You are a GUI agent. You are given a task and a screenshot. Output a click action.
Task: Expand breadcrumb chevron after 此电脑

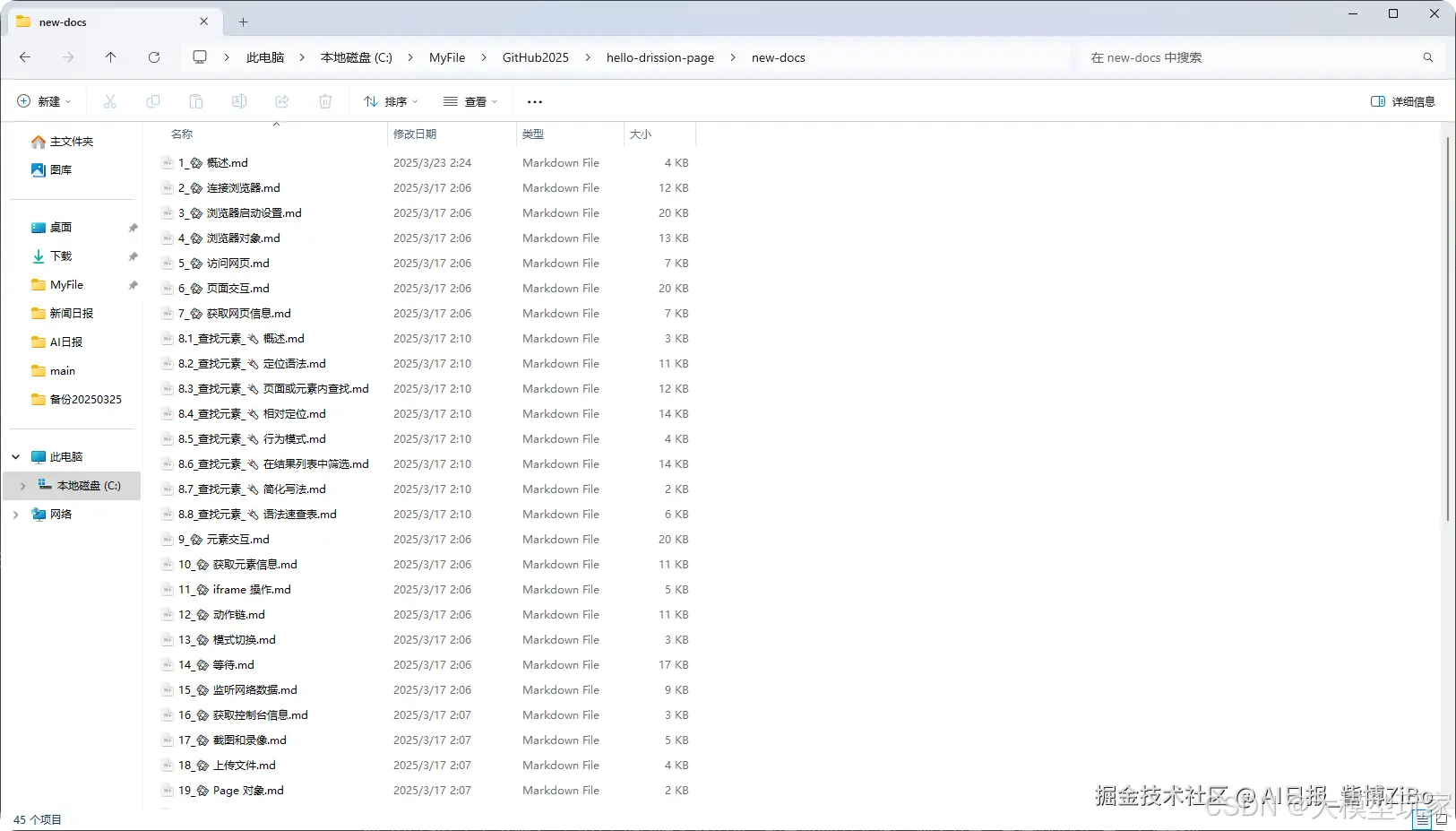coord(302,57)
